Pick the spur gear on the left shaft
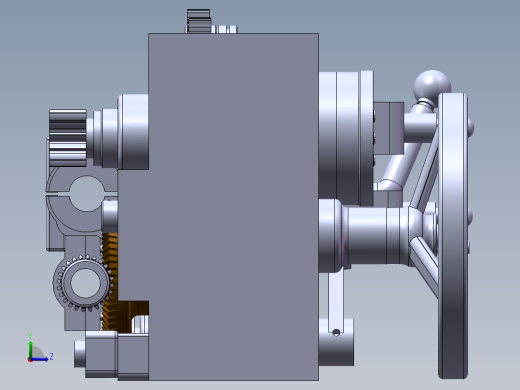The image size is (520, 390). coord(68,138)
